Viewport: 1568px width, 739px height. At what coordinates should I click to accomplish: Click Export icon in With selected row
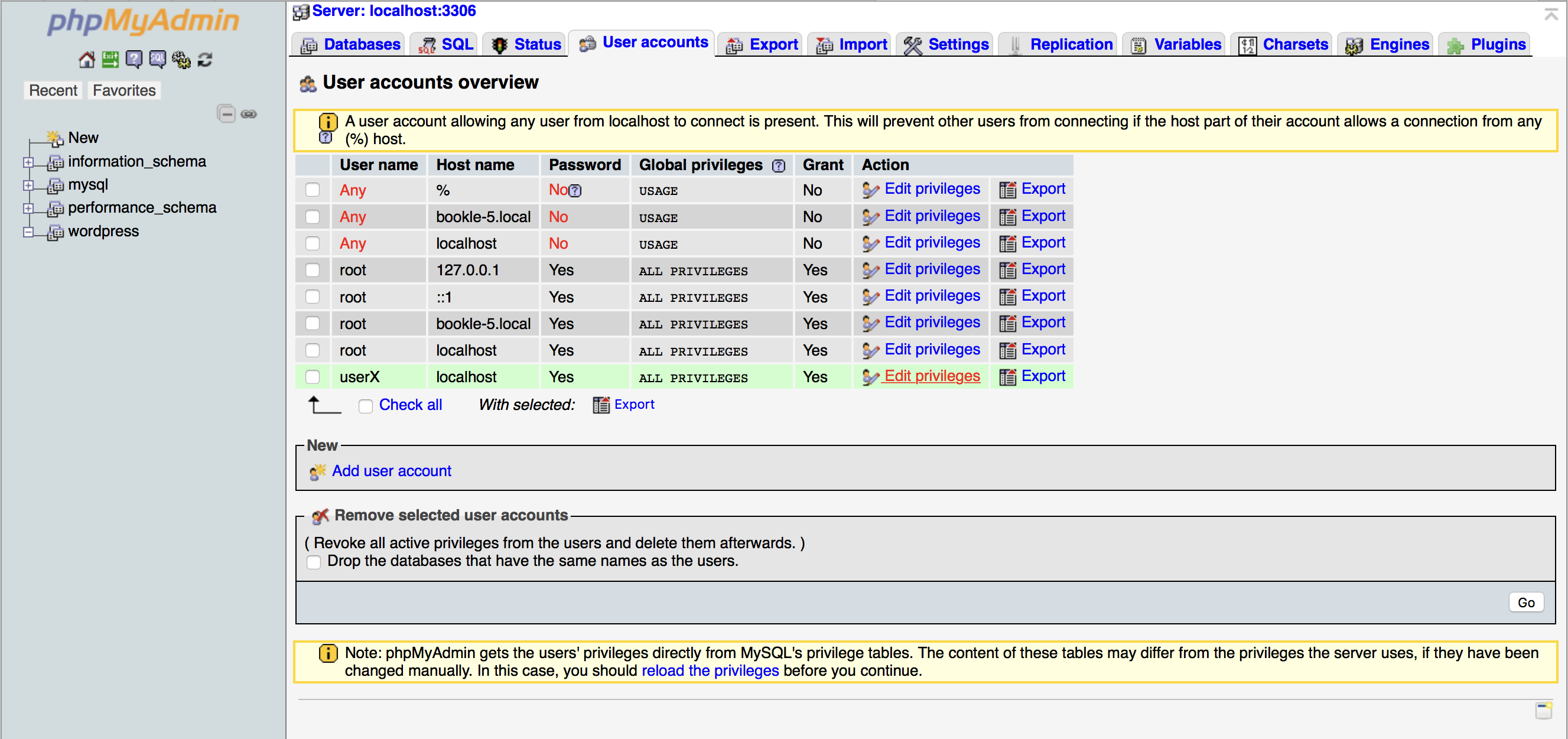click(601, 405)
